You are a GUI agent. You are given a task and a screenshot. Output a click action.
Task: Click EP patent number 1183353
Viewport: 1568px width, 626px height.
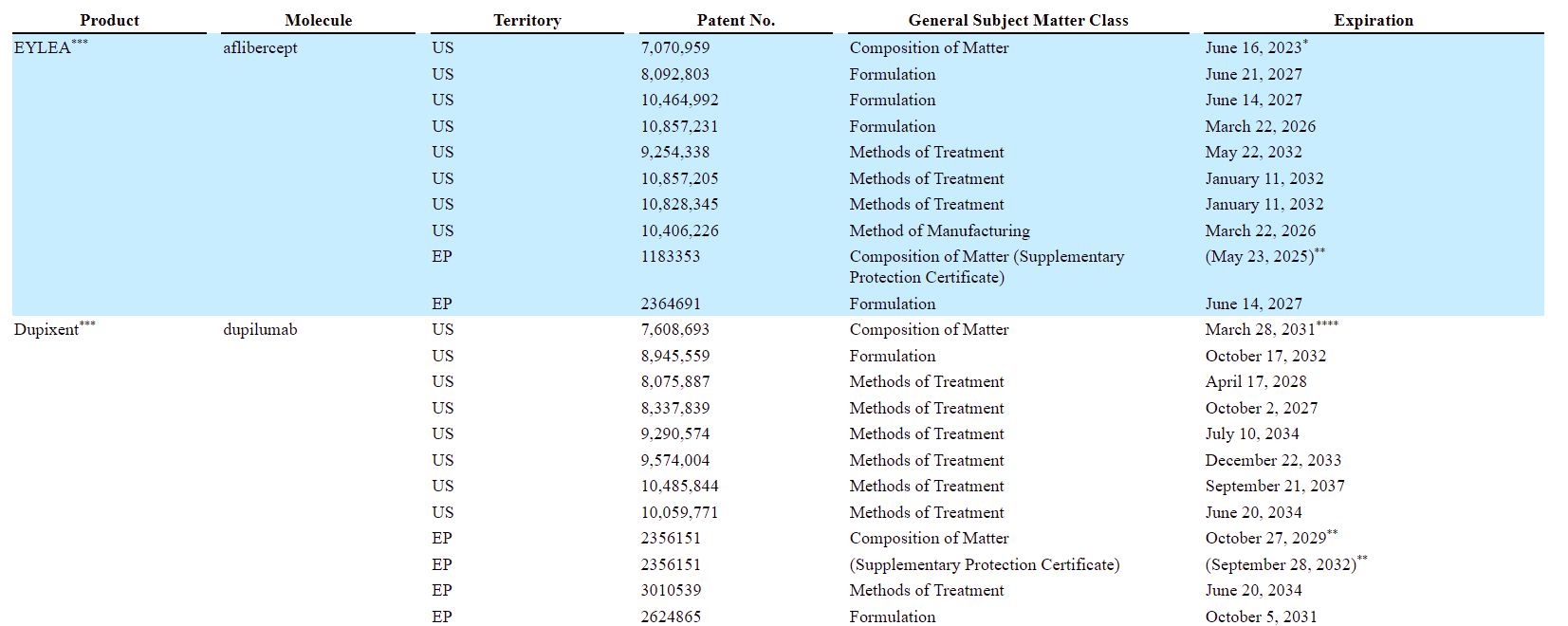click(x=670, y=256)
